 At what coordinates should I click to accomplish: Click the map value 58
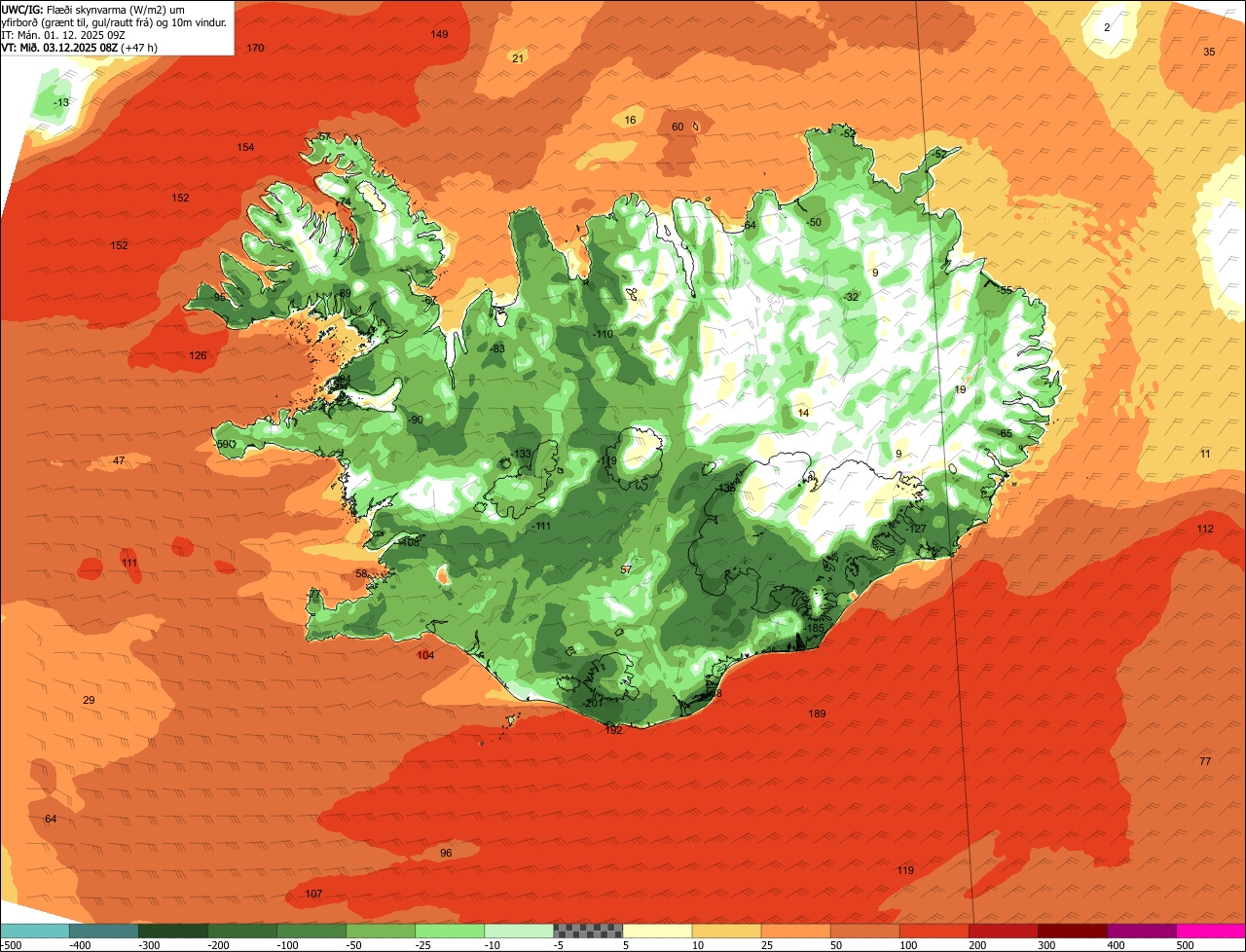(361, 573)
